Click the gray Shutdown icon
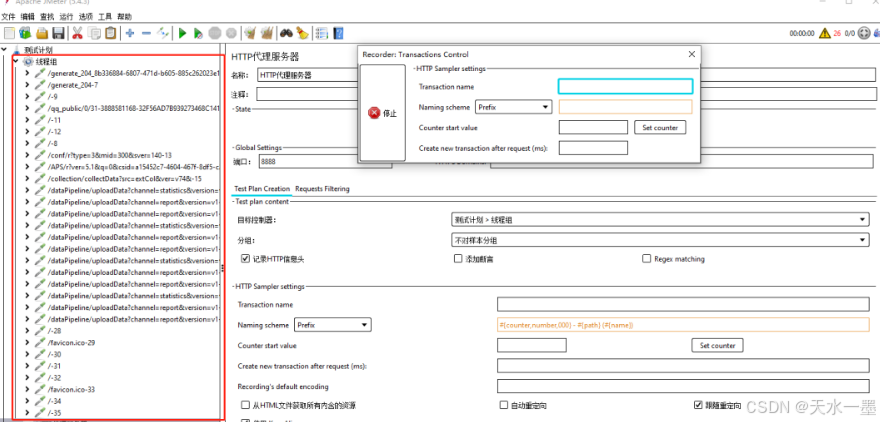Viewport: 880px width, 422px height. point(231,34)
